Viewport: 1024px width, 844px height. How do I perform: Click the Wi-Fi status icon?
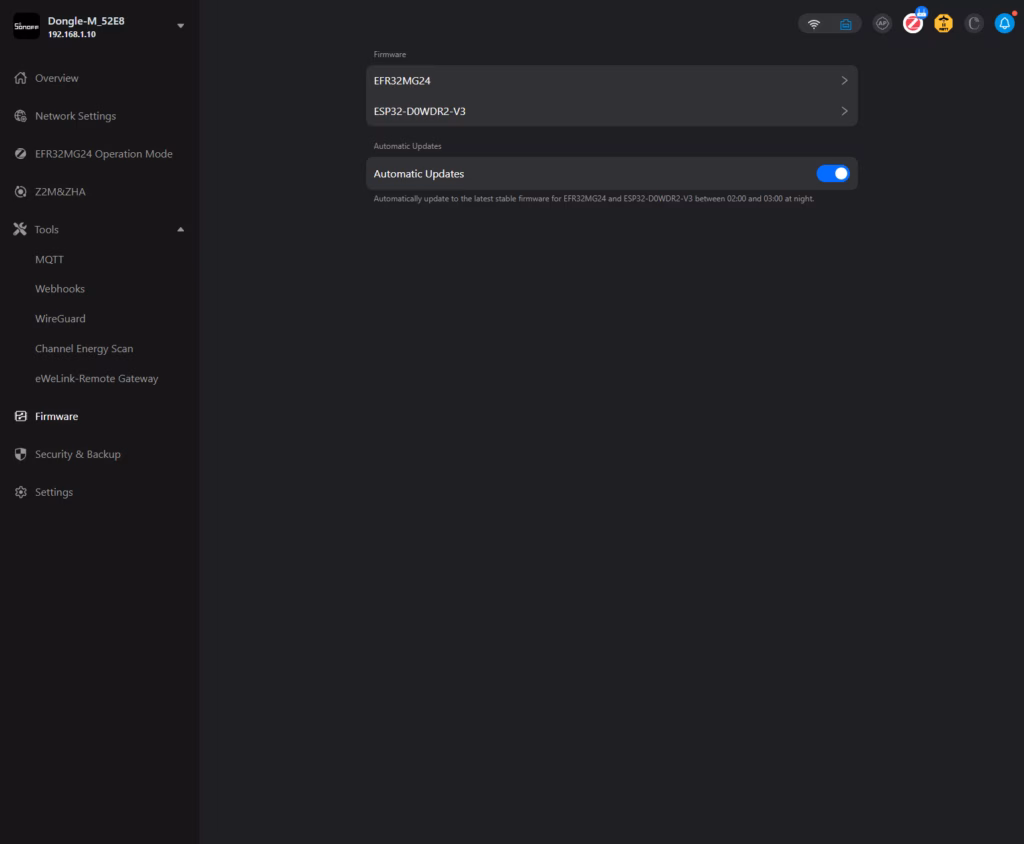(814, 24)
